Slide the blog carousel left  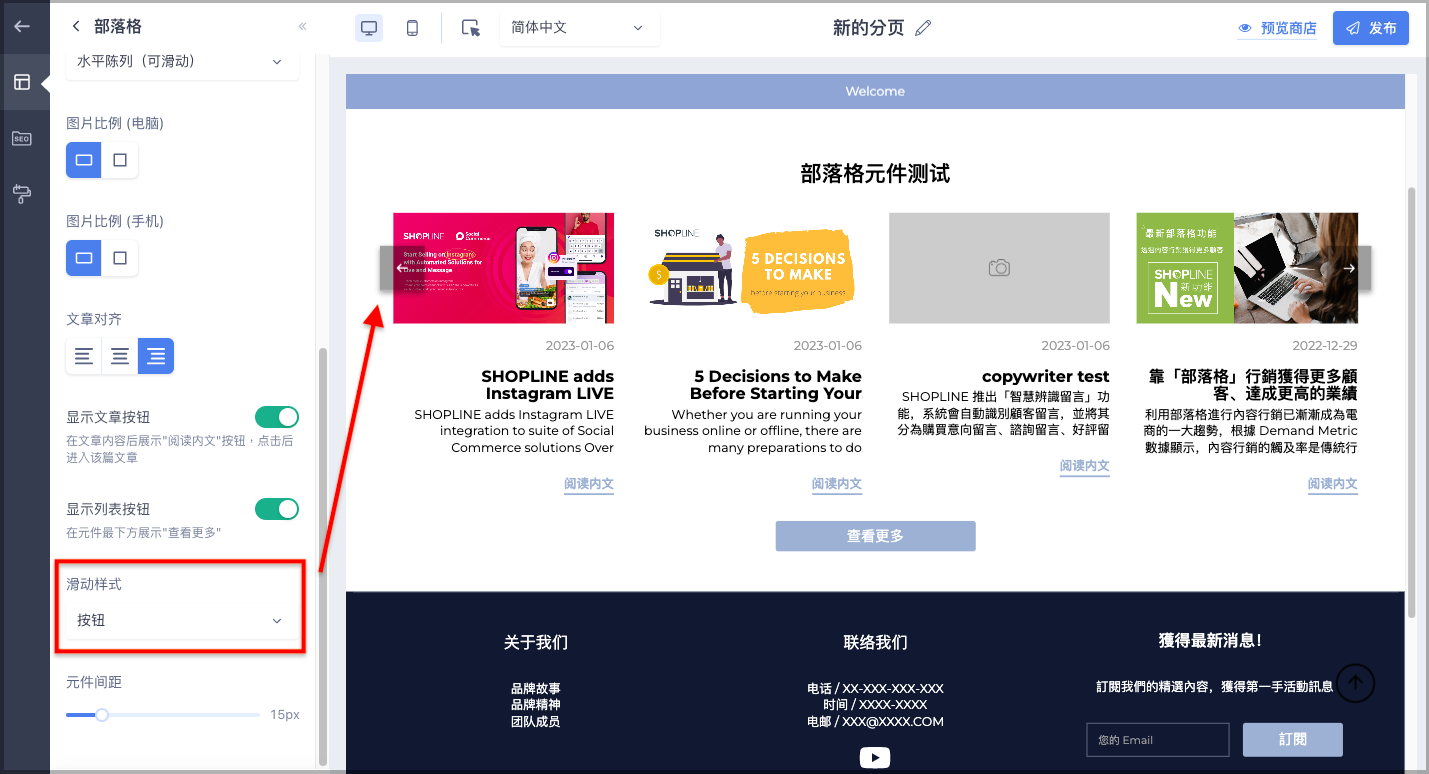[x=402, y=268]
